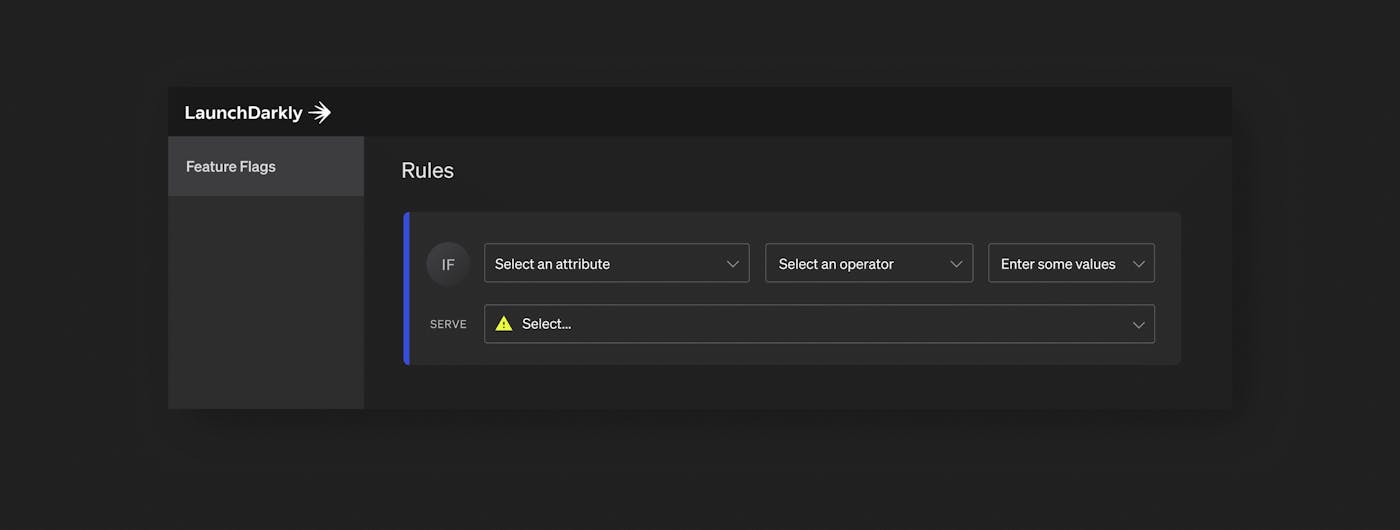Click the blank space right of Rules heading
This screenshot has height=530, width=1400.
800,171
